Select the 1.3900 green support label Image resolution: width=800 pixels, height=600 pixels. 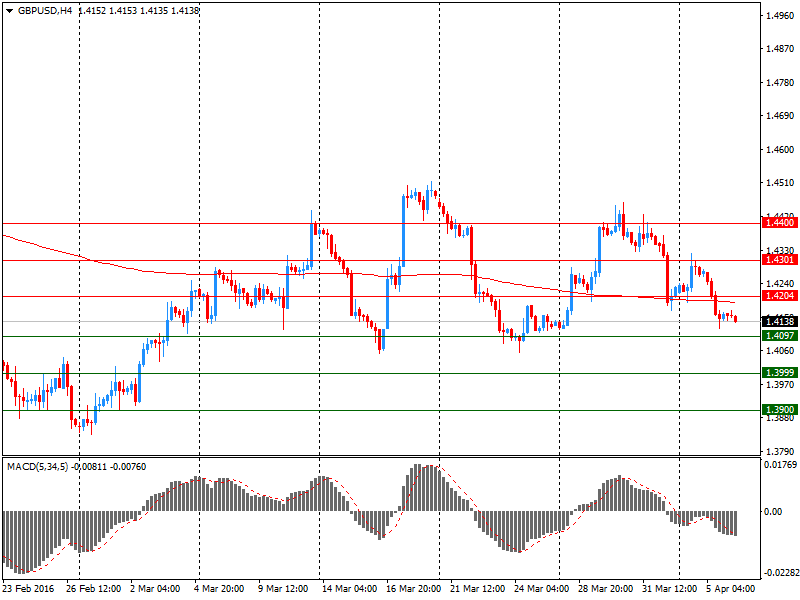(x=780, y=409)
